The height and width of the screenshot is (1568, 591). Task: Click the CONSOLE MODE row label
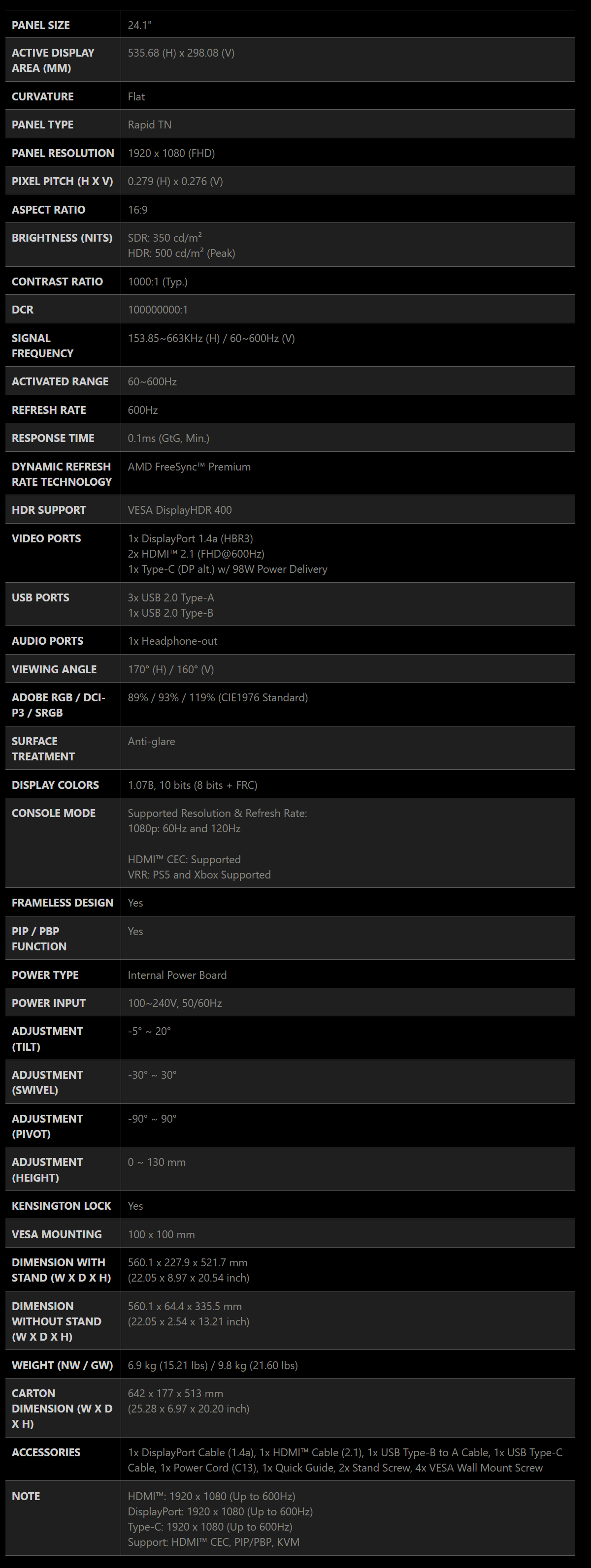[x=54, y=813]
